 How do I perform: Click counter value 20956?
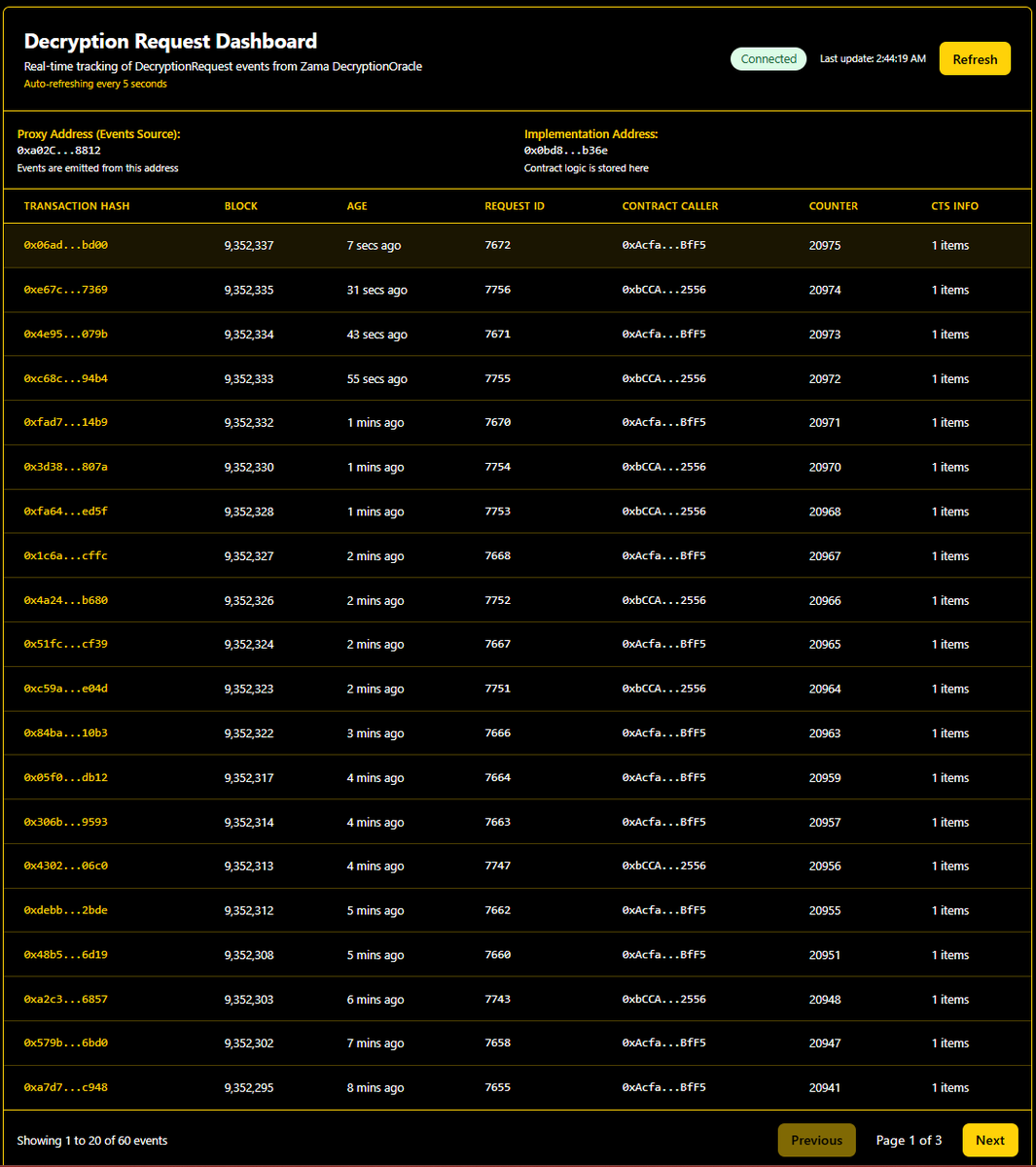click(825, 866)
